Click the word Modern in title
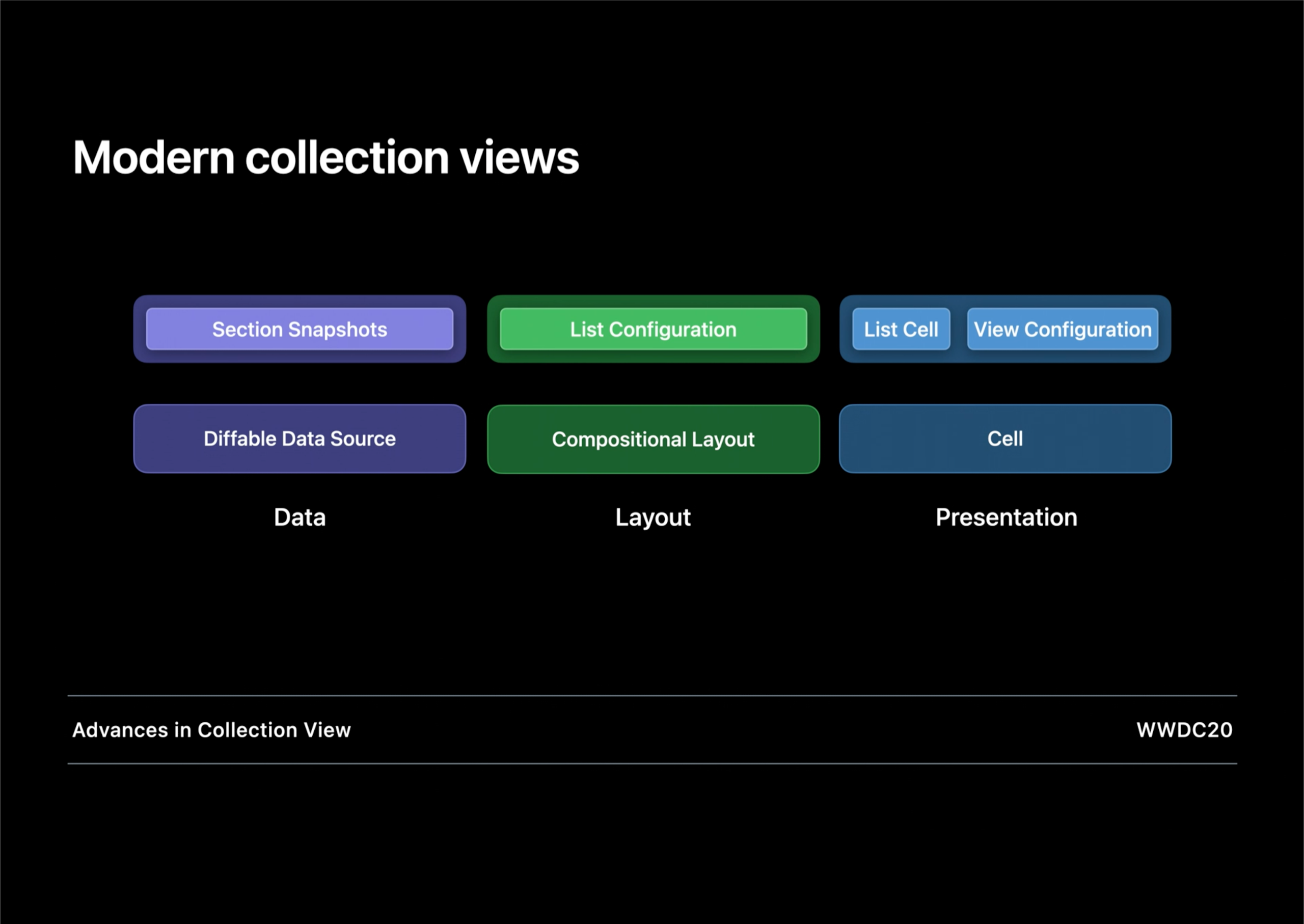This screenshot has width=1304, height=924. (x=154, y=157)
